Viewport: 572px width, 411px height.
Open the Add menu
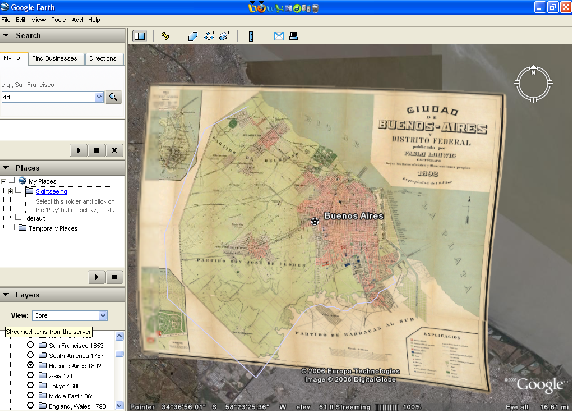pos(77,20)
